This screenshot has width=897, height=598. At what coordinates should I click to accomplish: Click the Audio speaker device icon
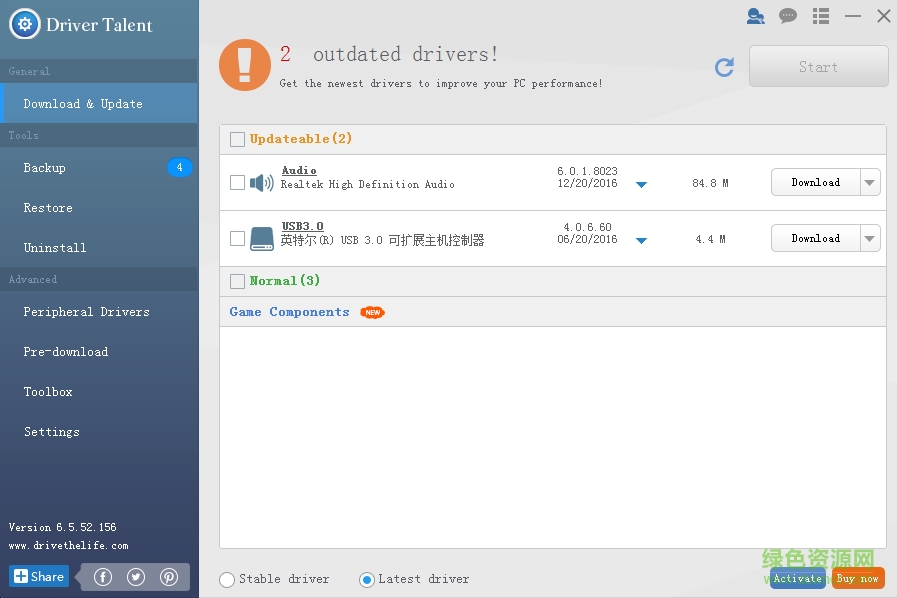(260, 182)
